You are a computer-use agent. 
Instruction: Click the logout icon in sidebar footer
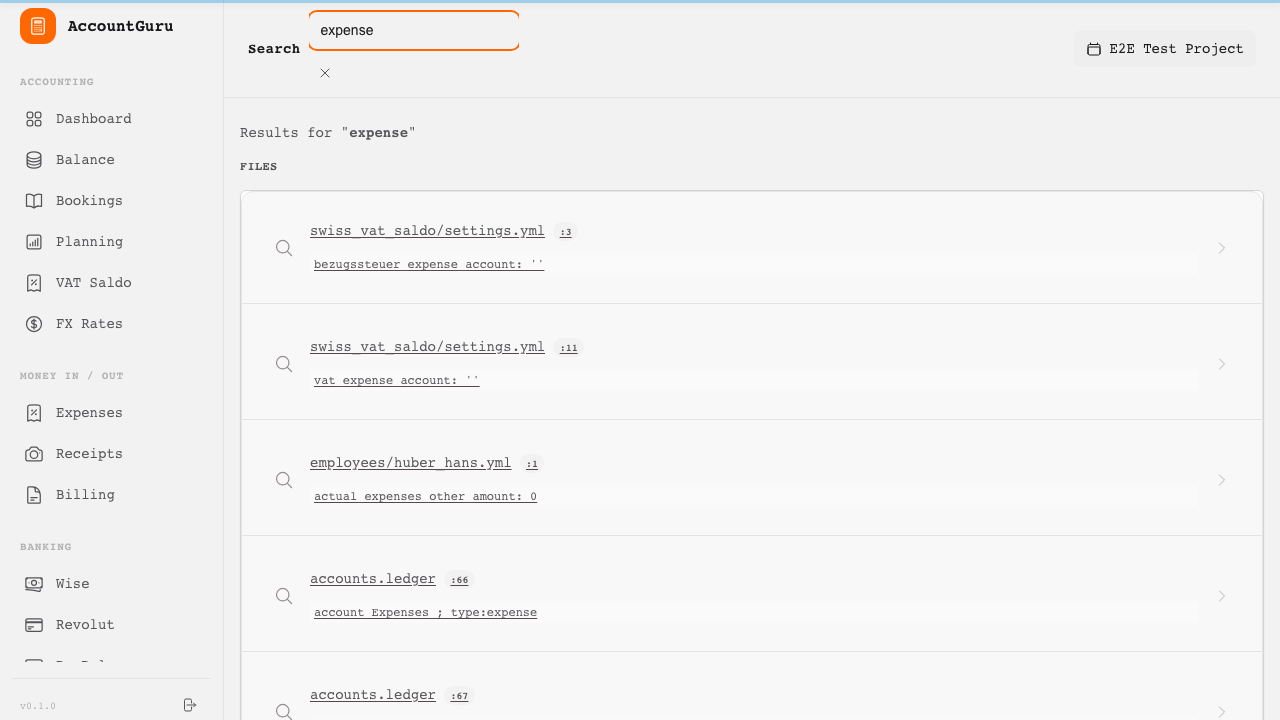tap(190, 705)
